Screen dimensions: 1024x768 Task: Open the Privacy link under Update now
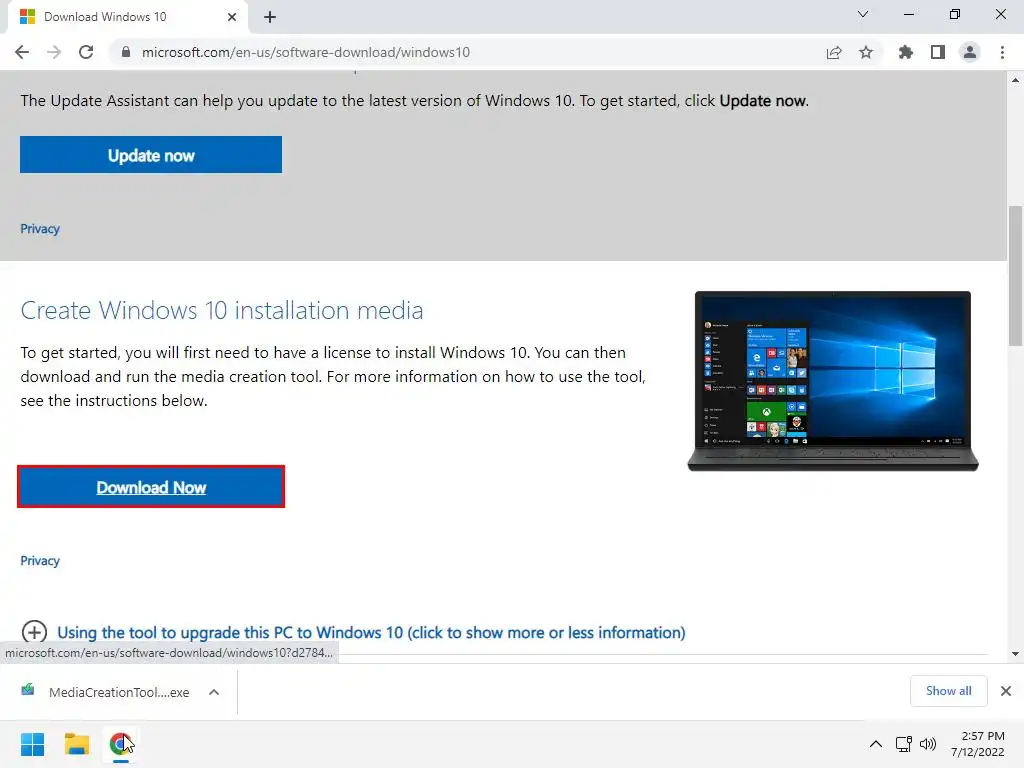point(40,229)
